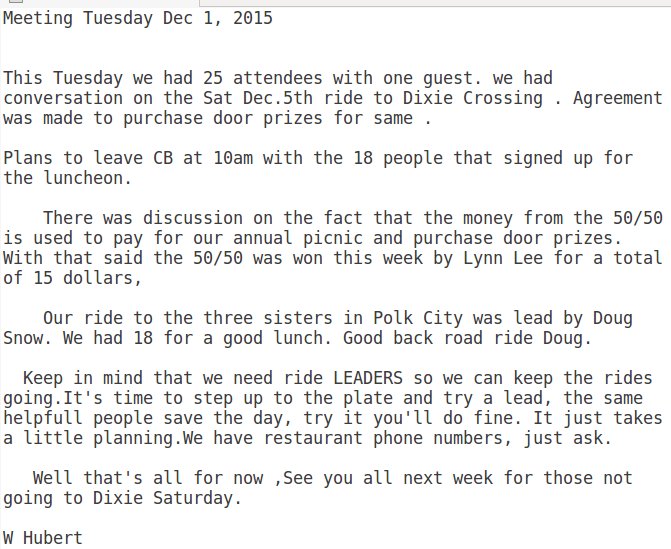The width and height of the screenshot is (671, 549).
Task: Place cursor on the misspelled word 'helpfull'
Action: pyautogui.click(x=42, y=418)
